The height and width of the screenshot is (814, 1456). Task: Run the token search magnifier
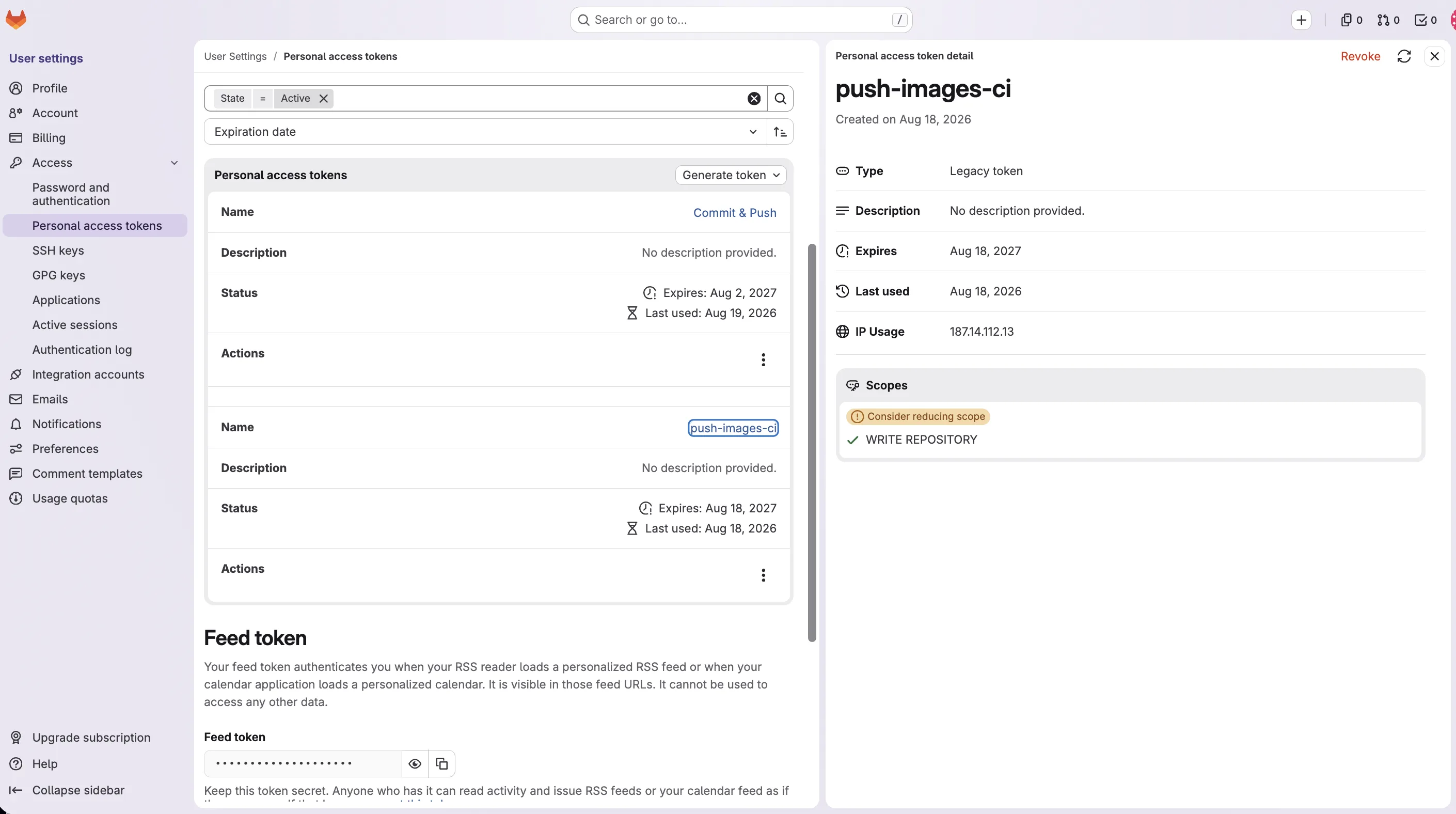[x=780, y=98]
